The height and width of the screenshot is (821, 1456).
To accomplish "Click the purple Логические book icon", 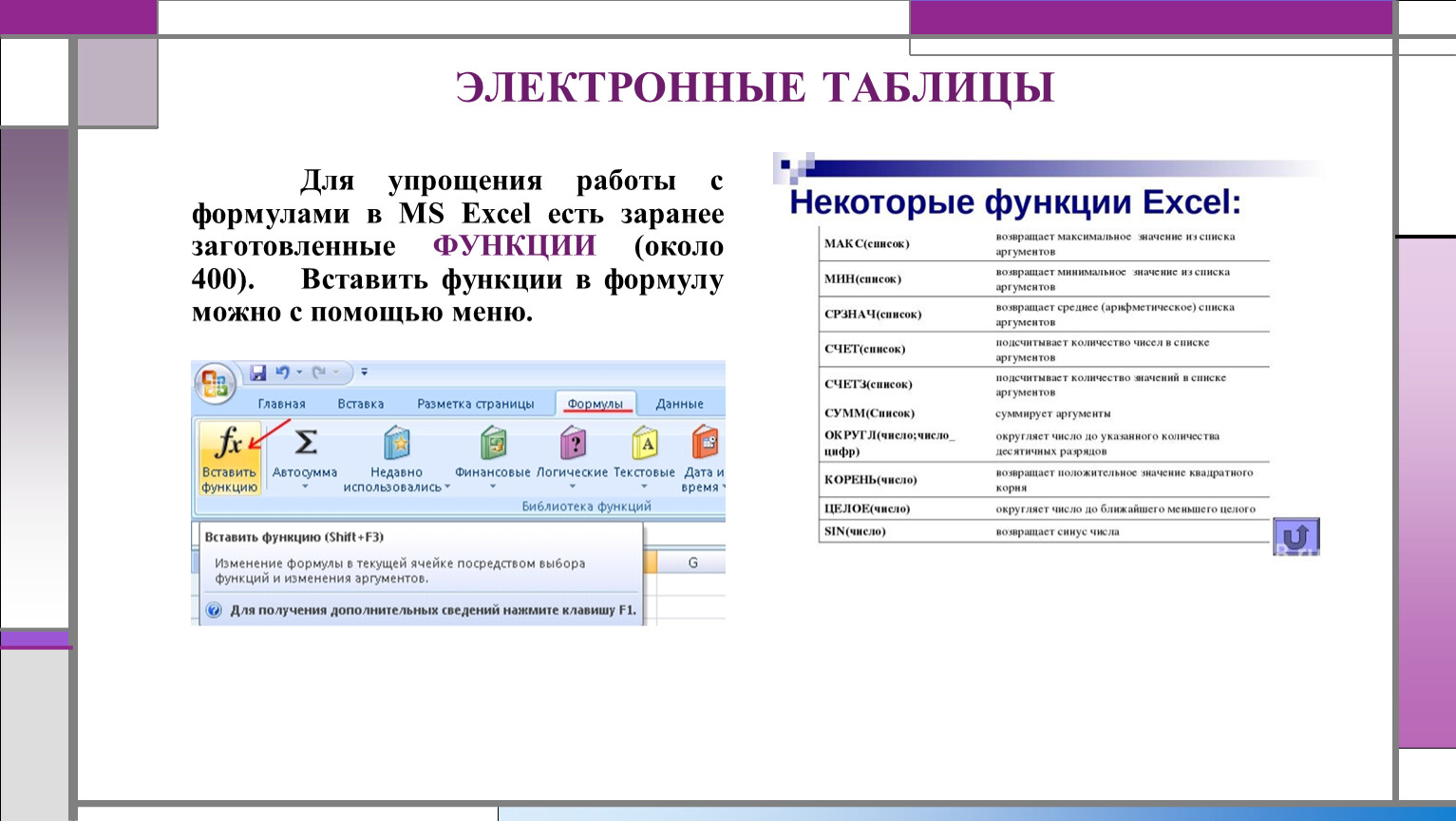I will coord(572,443).
